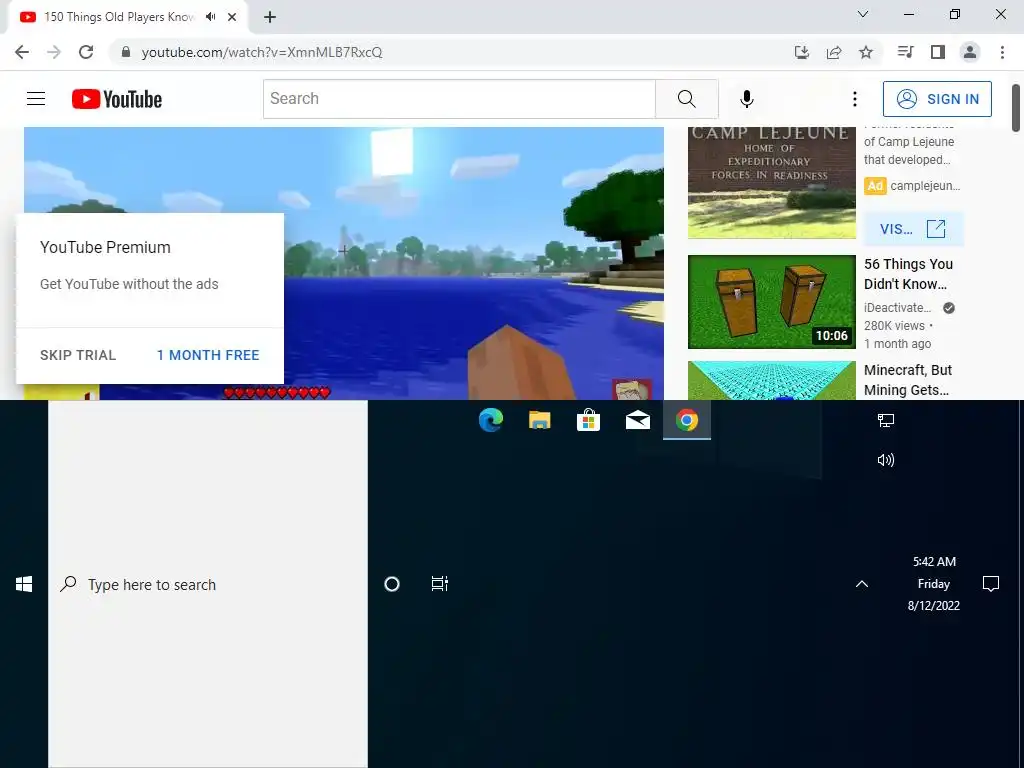Open Chrome's three-dot menu
The image size is (1024, 768).
[x=1002, y=52]
